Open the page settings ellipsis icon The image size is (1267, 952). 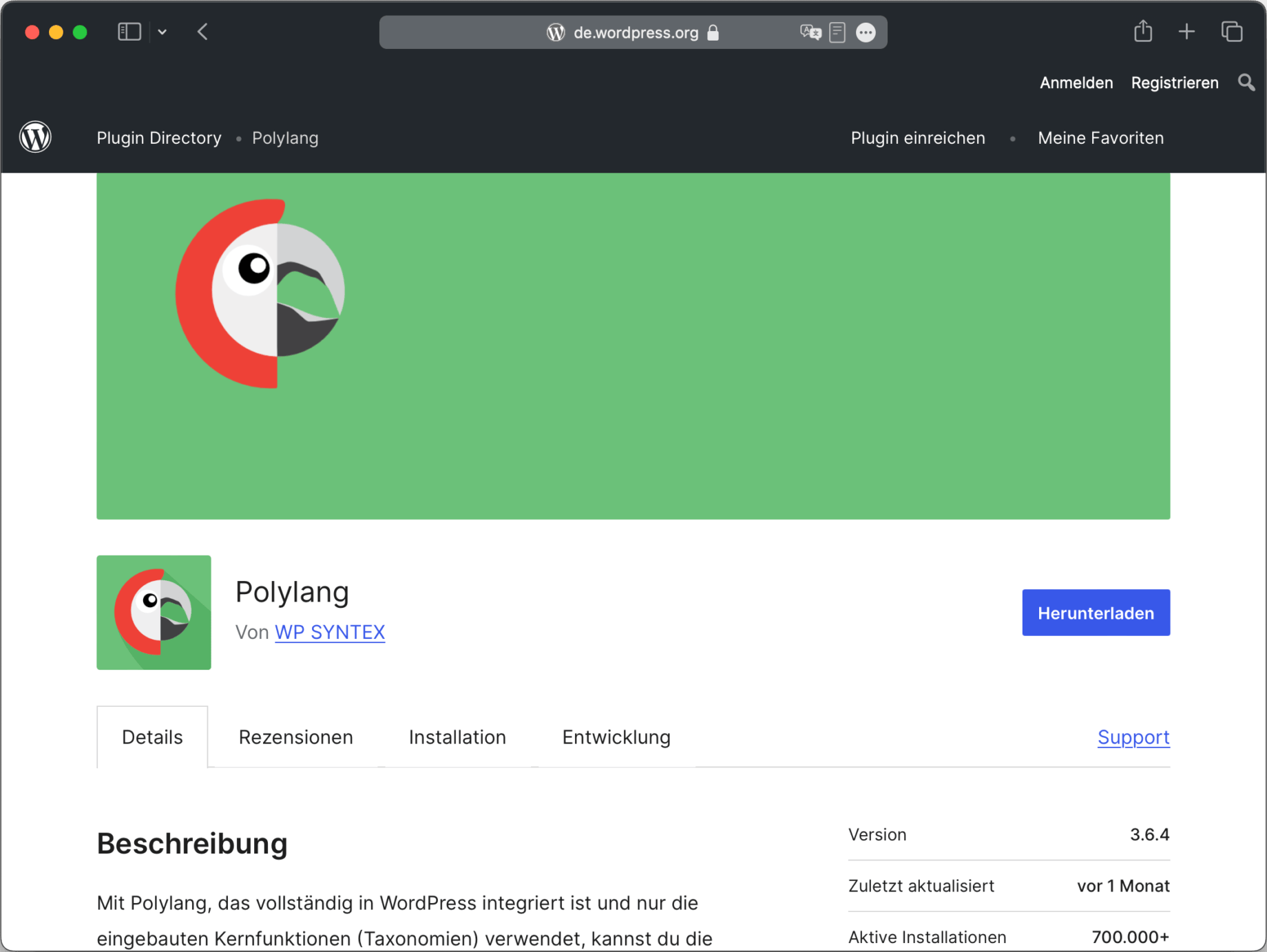[x=866, y=32]
